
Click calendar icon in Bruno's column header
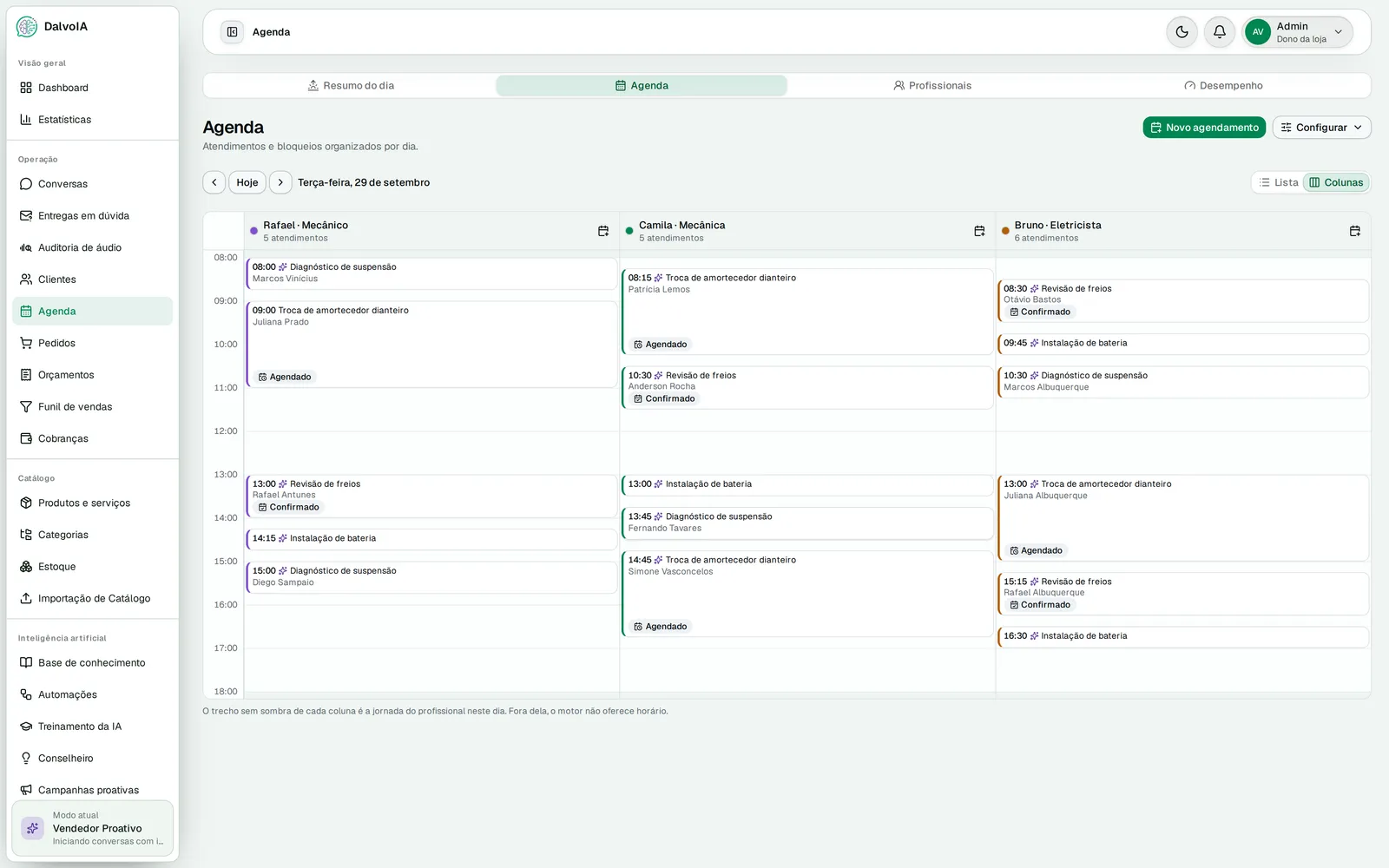(x=1355, y=231)
